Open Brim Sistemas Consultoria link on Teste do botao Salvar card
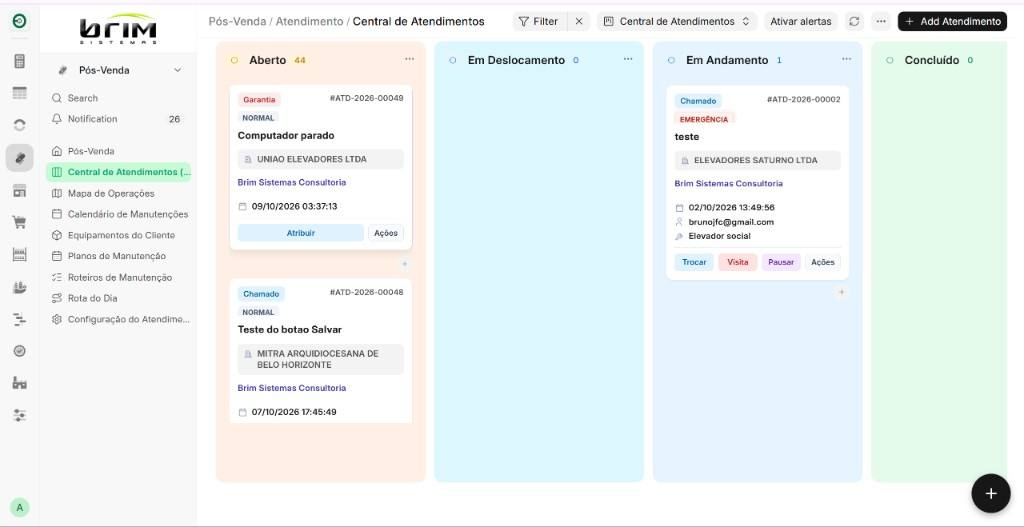This screenshot has height=527, width=1024. click(292, 388)
